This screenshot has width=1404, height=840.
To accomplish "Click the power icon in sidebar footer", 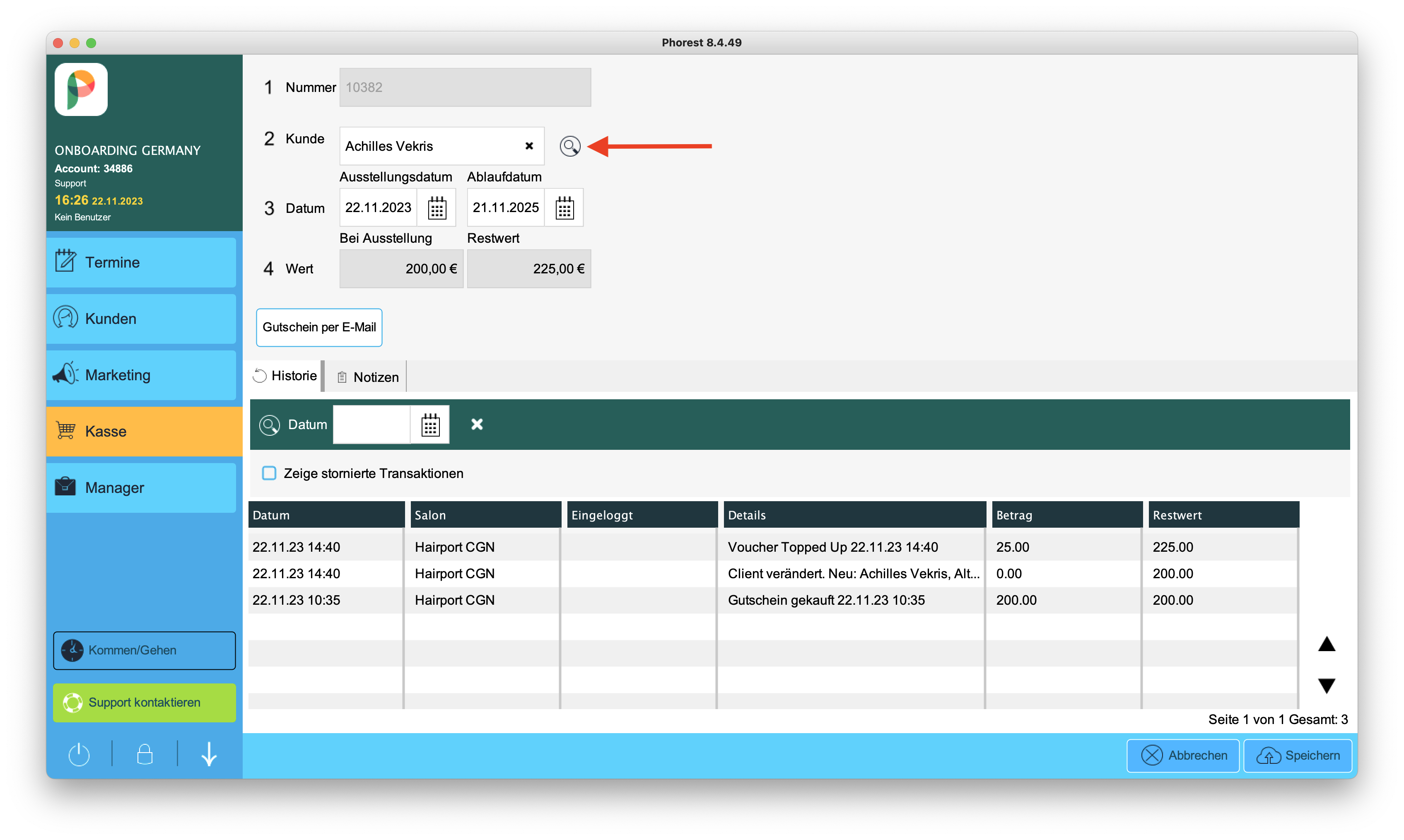I will coord(79,755).
